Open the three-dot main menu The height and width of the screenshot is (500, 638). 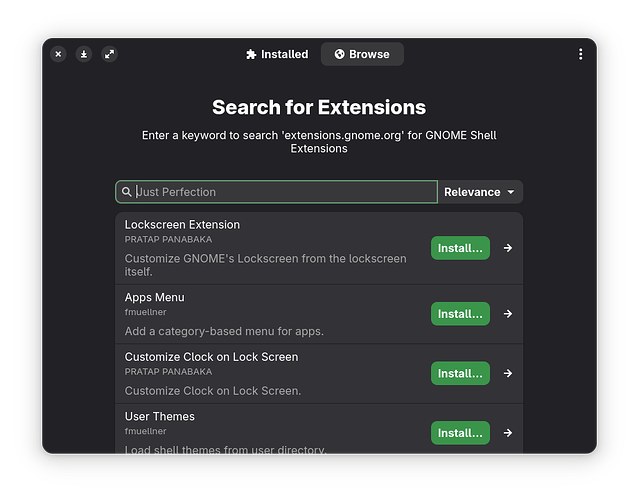(580, 54)
